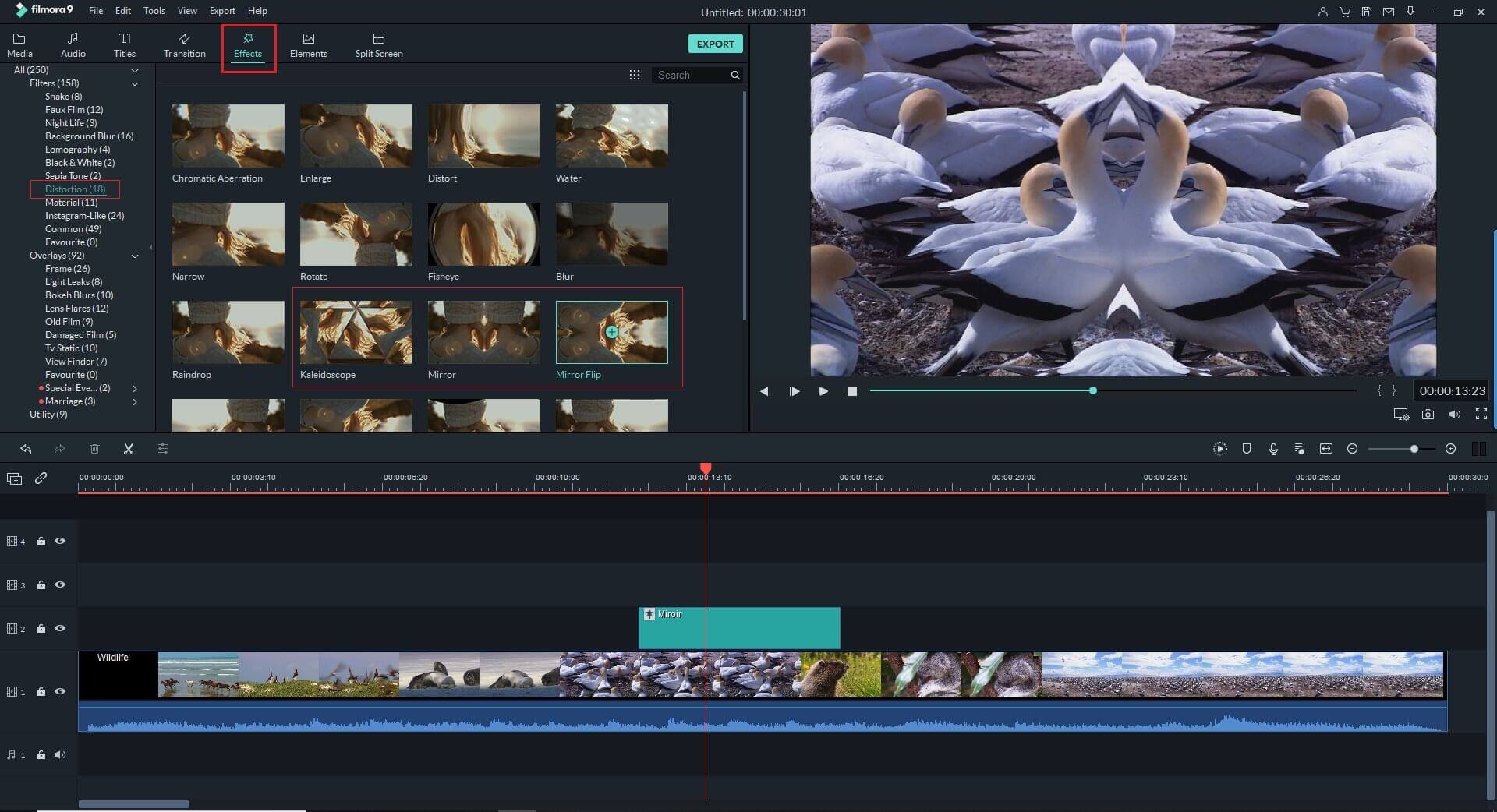
Task: Lock video track 1
Action: (41, 691)
